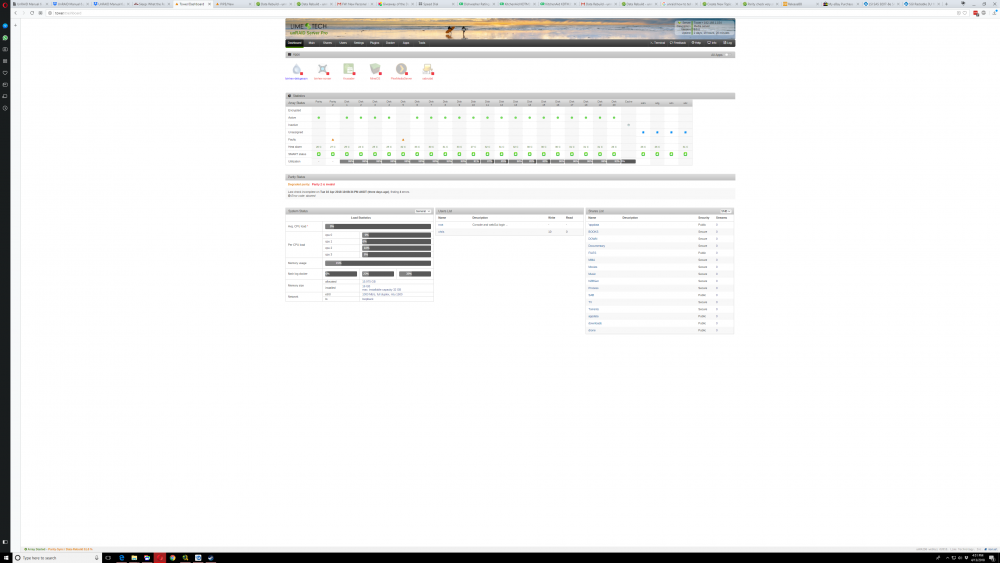
Task: Click the Windows Start button
Action: [x=5, y=558]
